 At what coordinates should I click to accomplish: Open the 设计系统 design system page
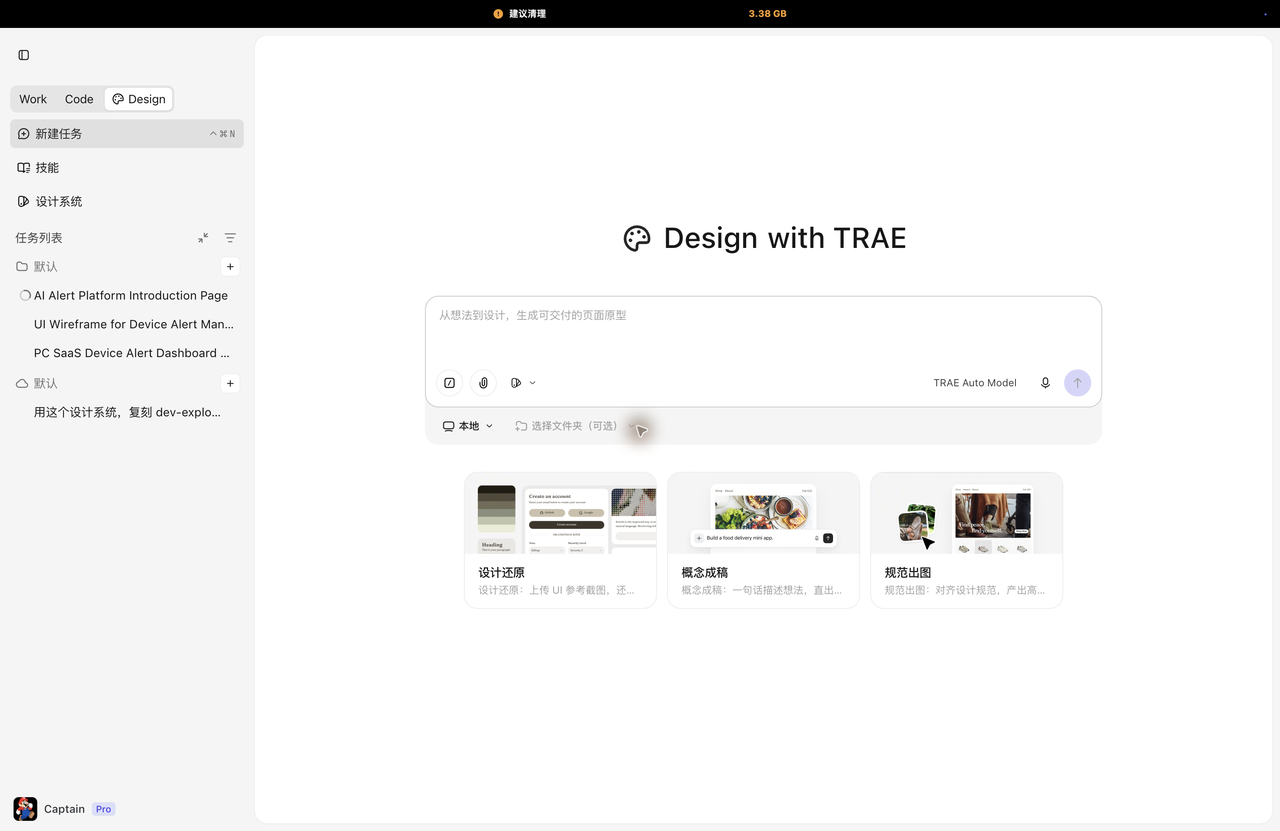tap(127, 202)
